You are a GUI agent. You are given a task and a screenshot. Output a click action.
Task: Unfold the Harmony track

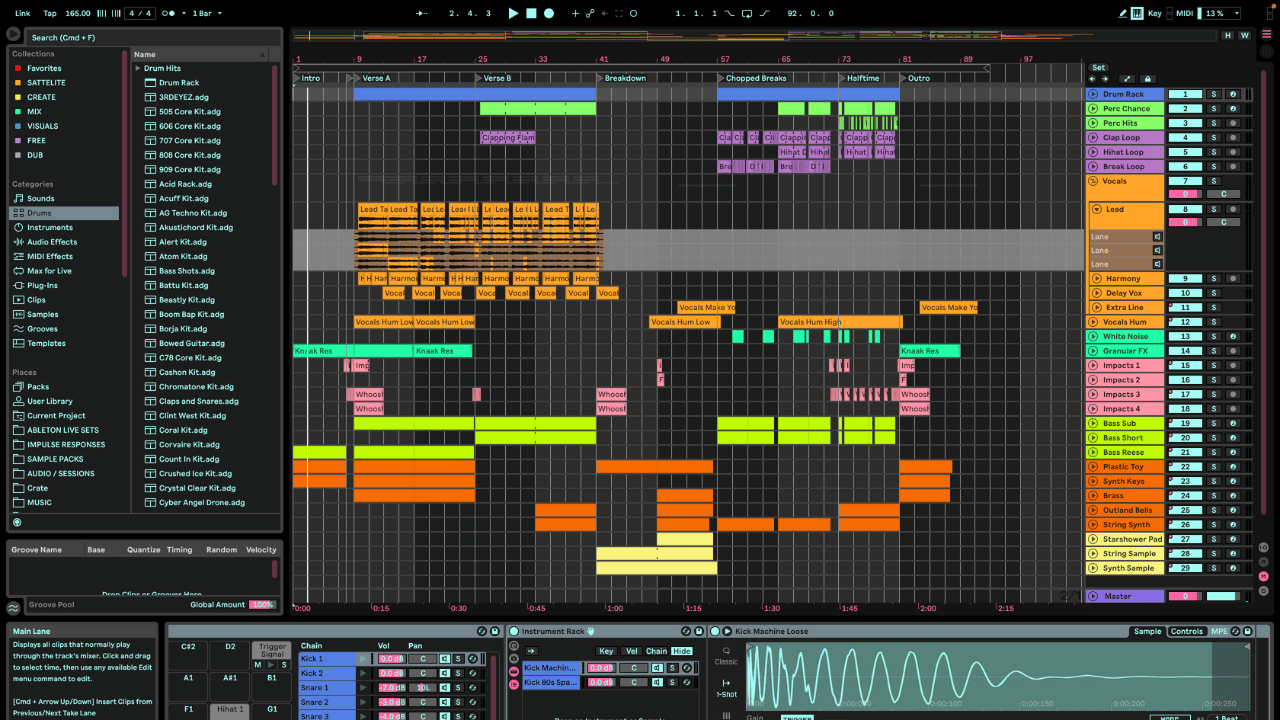[1097, 278]
